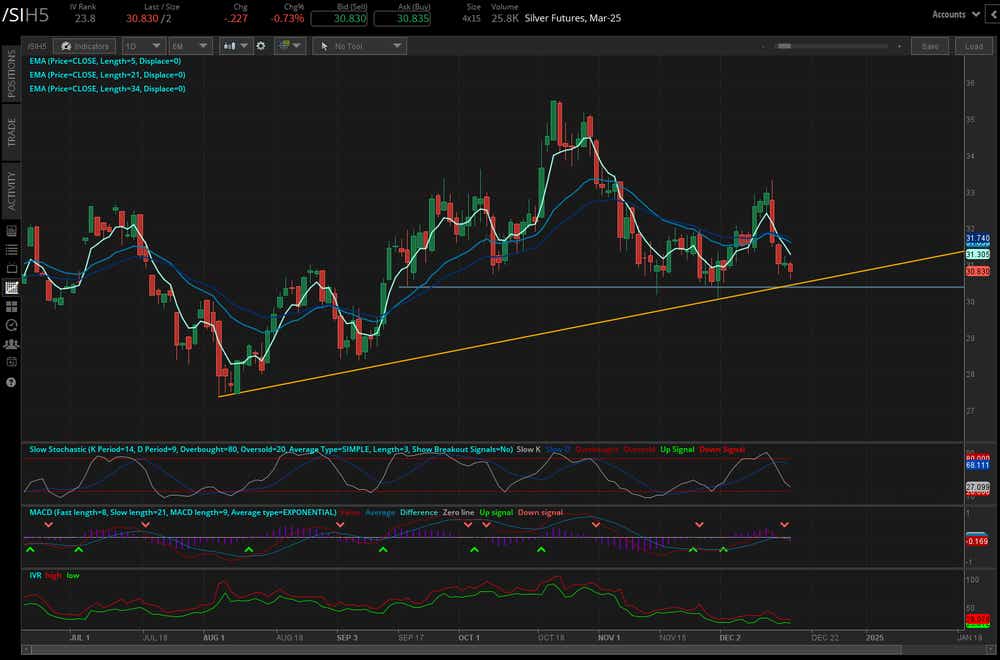The height and width of the screenshot is (660, 1000).
Task: Toggle the Down Signal display for Slow Stochastic
Action: coord(722,449)
